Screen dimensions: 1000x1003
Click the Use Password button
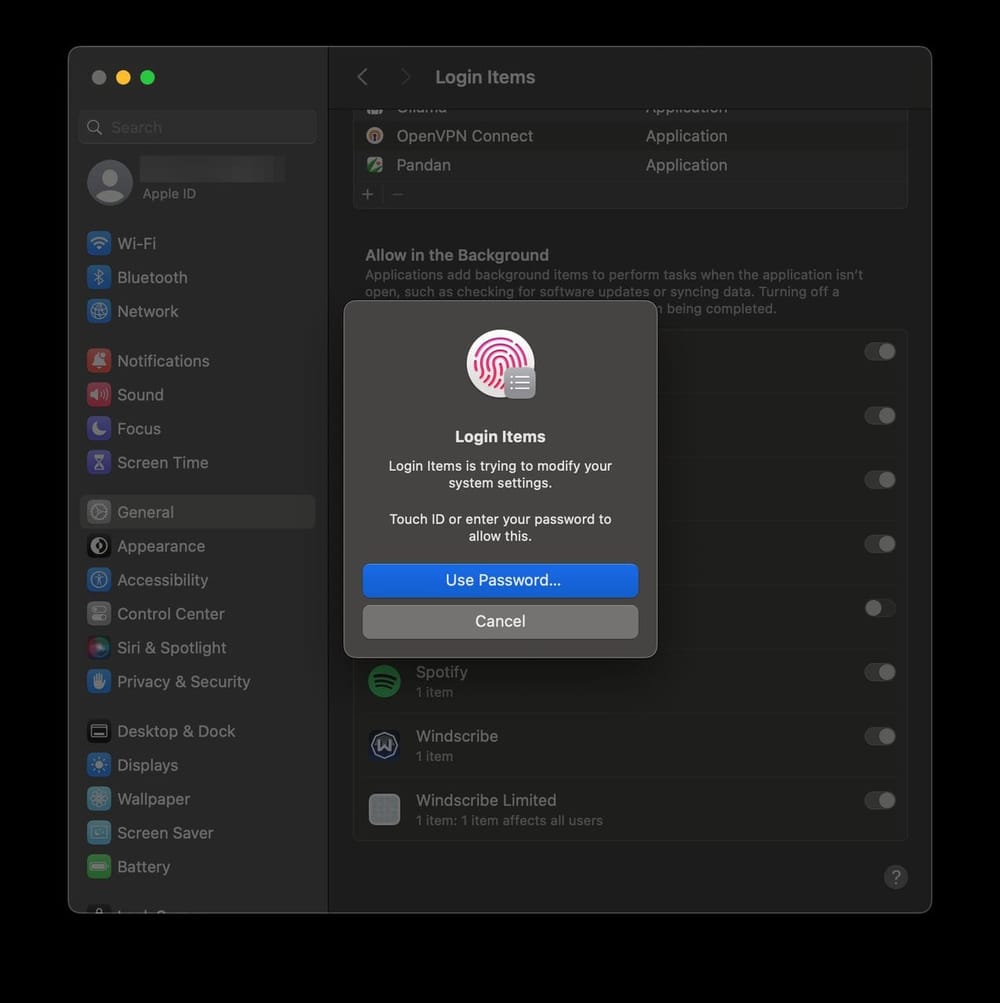pyautogui.click(x=500, y=580)
